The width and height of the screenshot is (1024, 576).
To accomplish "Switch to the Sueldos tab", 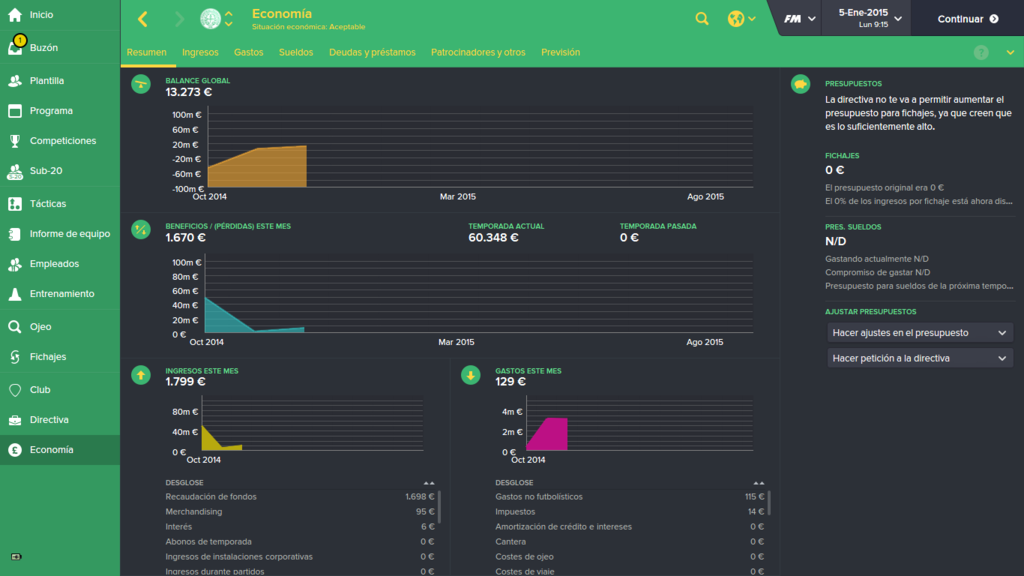I will tap(296, 52).
